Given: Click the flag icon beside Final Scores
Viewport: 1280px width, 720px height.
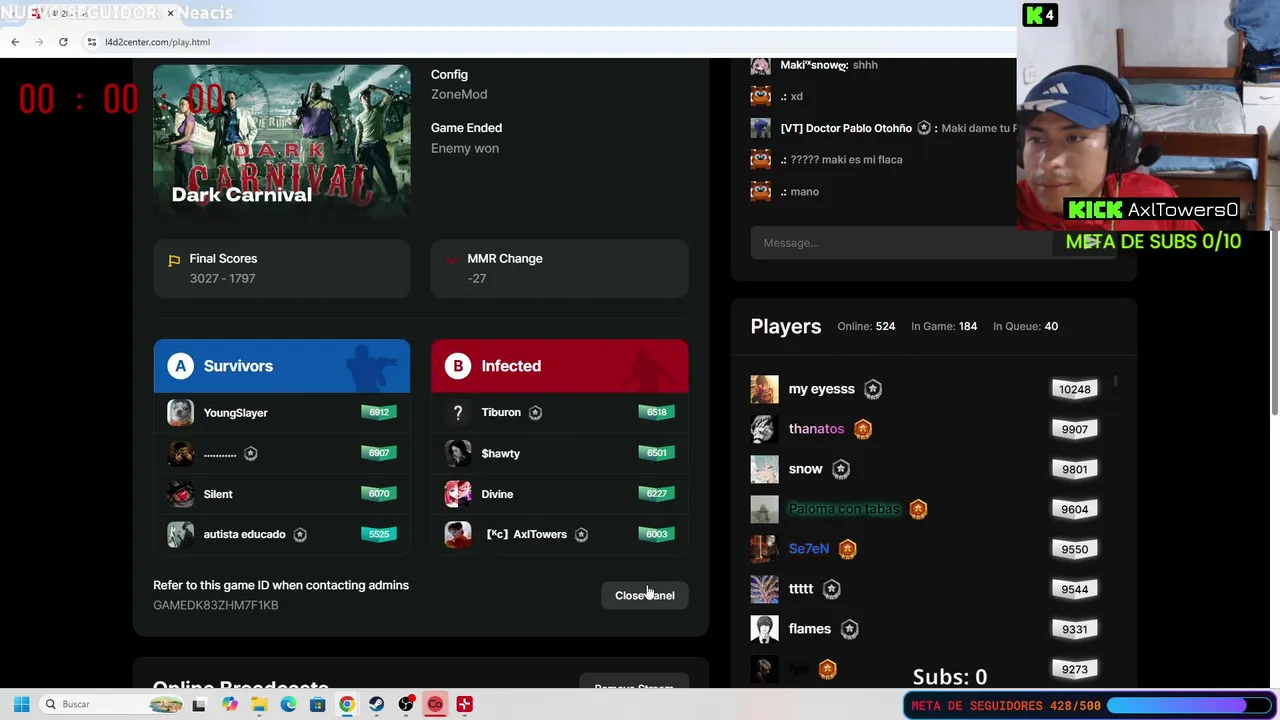Looking at the screenshot, I should click(x=174, y=260).
